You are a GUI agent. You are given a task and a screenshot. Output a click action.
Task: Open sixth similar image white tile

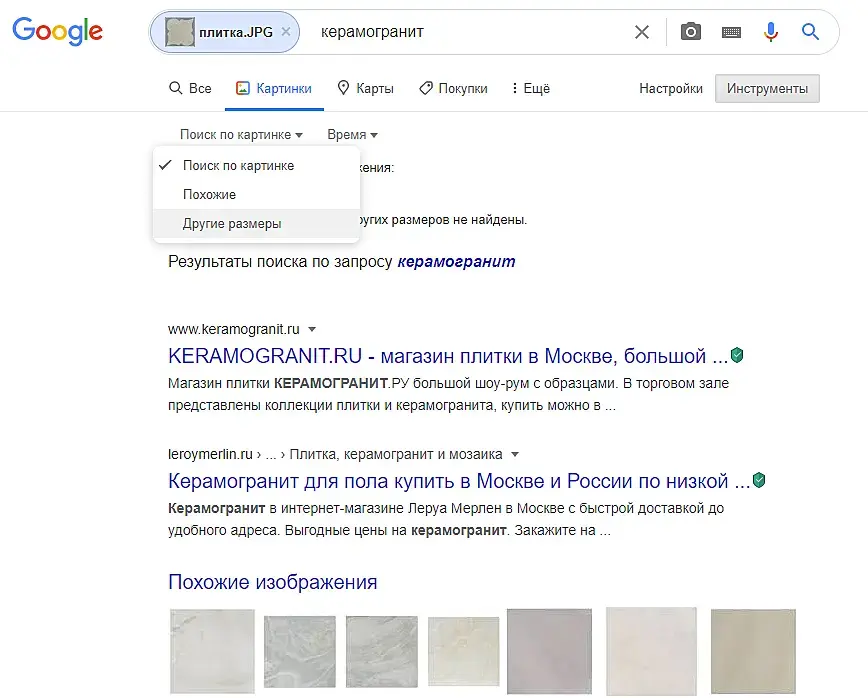(652, 652)
